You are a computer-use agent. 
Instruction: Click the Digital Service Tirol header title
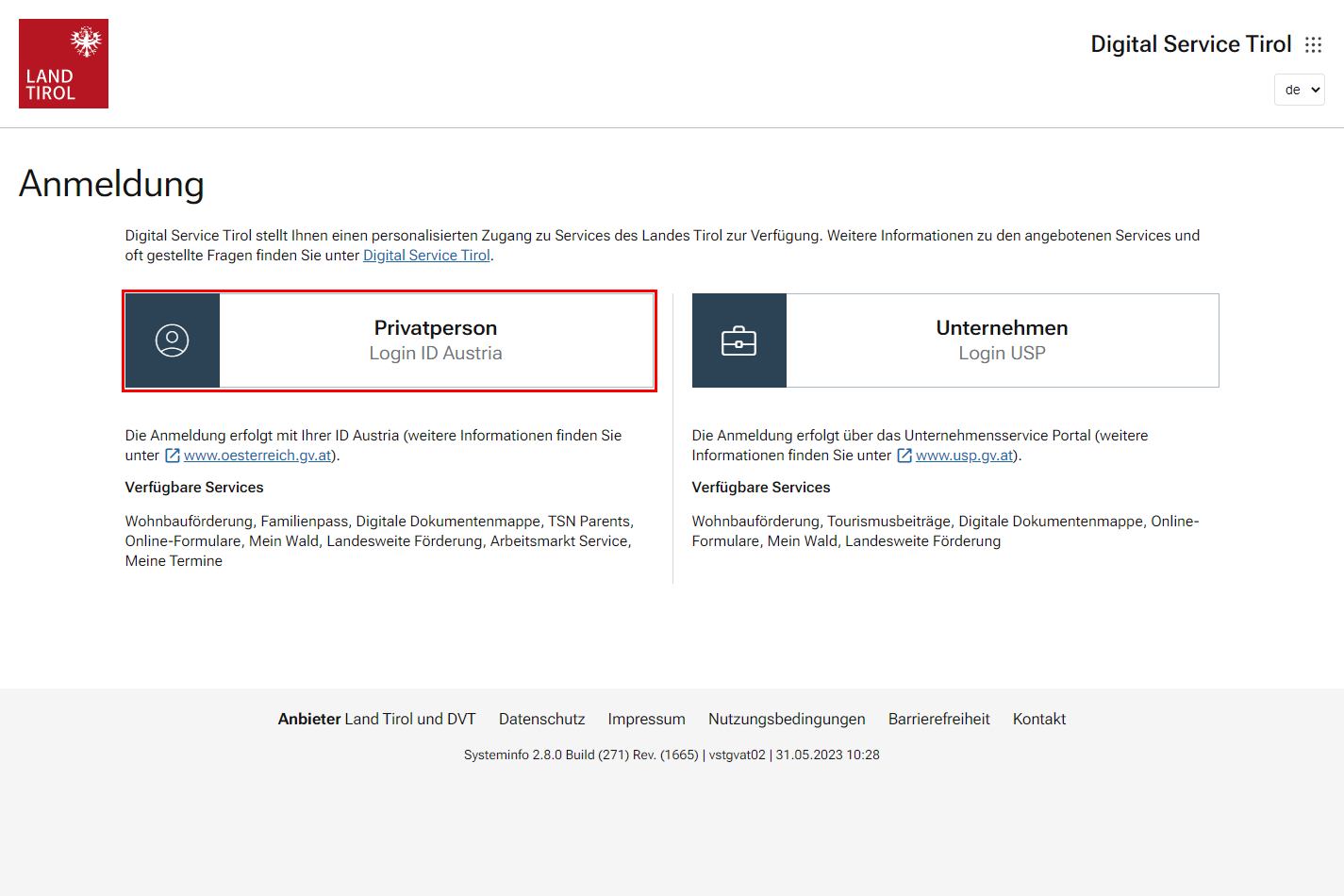point(1190,44)
